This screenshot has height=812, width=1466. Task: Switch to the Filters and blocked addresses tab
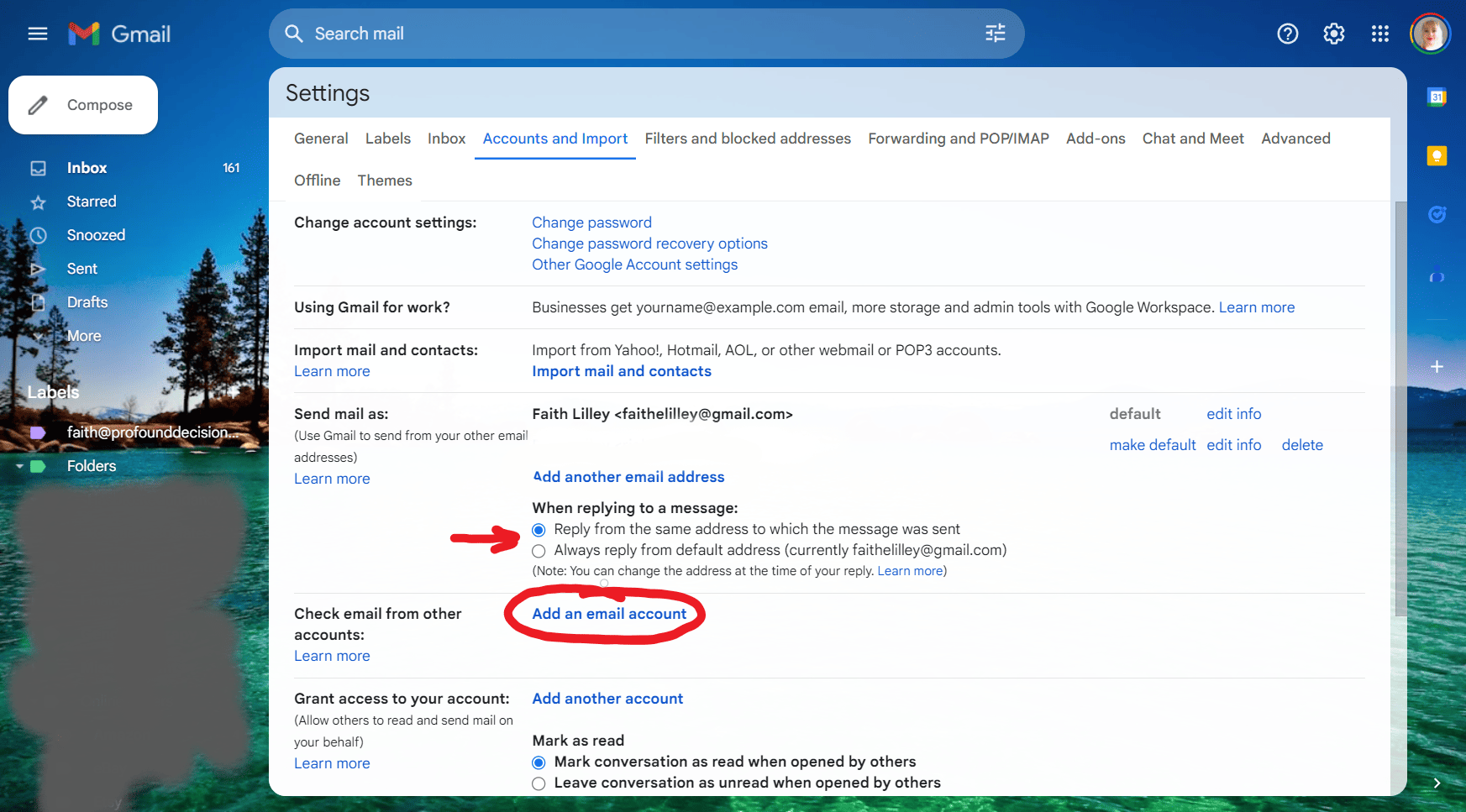click(x=747, y=139)
